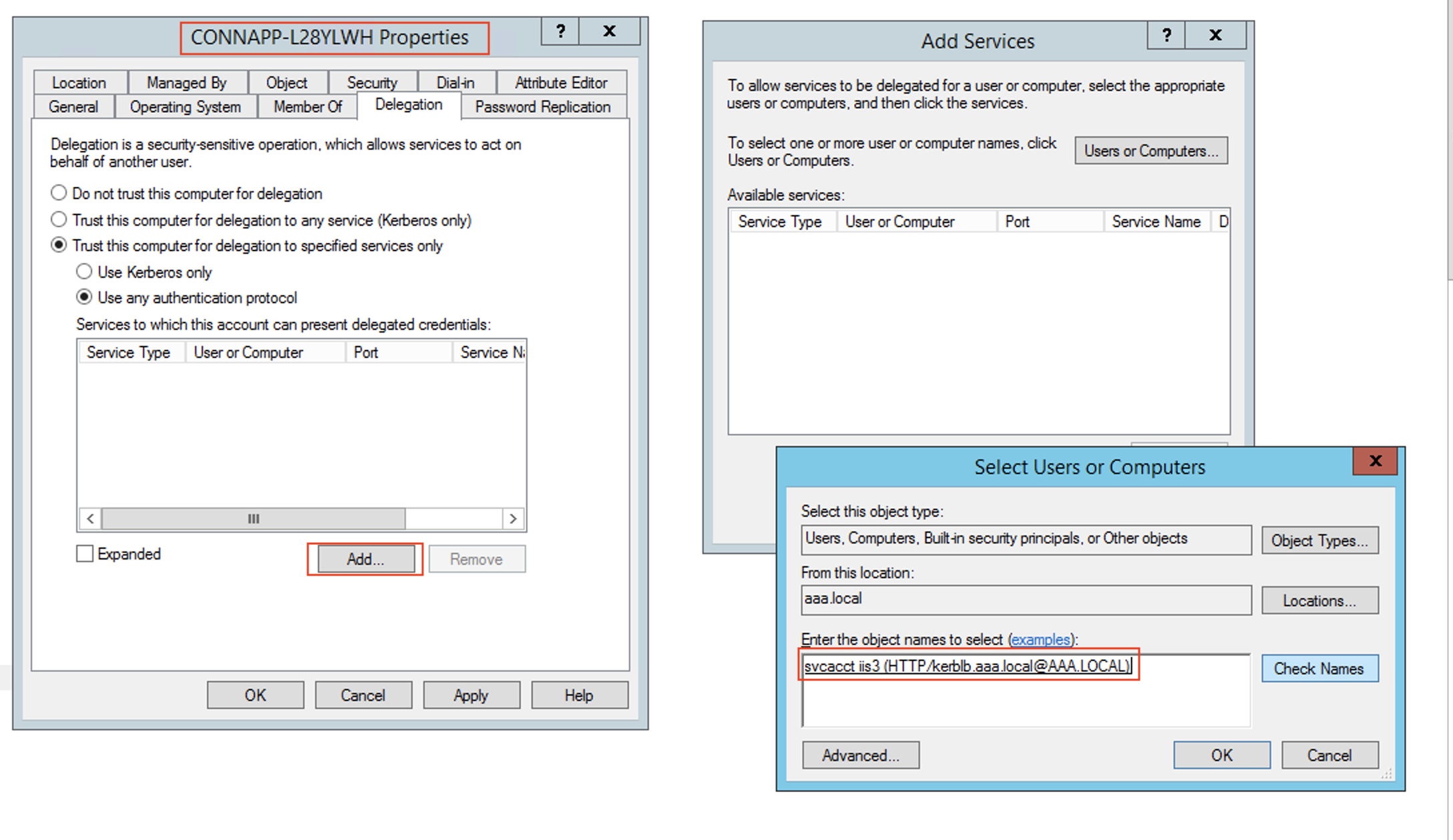This screenshot has height=840, width=1453.
Task: Open the Member Of tab
Action: click(307, 107)
